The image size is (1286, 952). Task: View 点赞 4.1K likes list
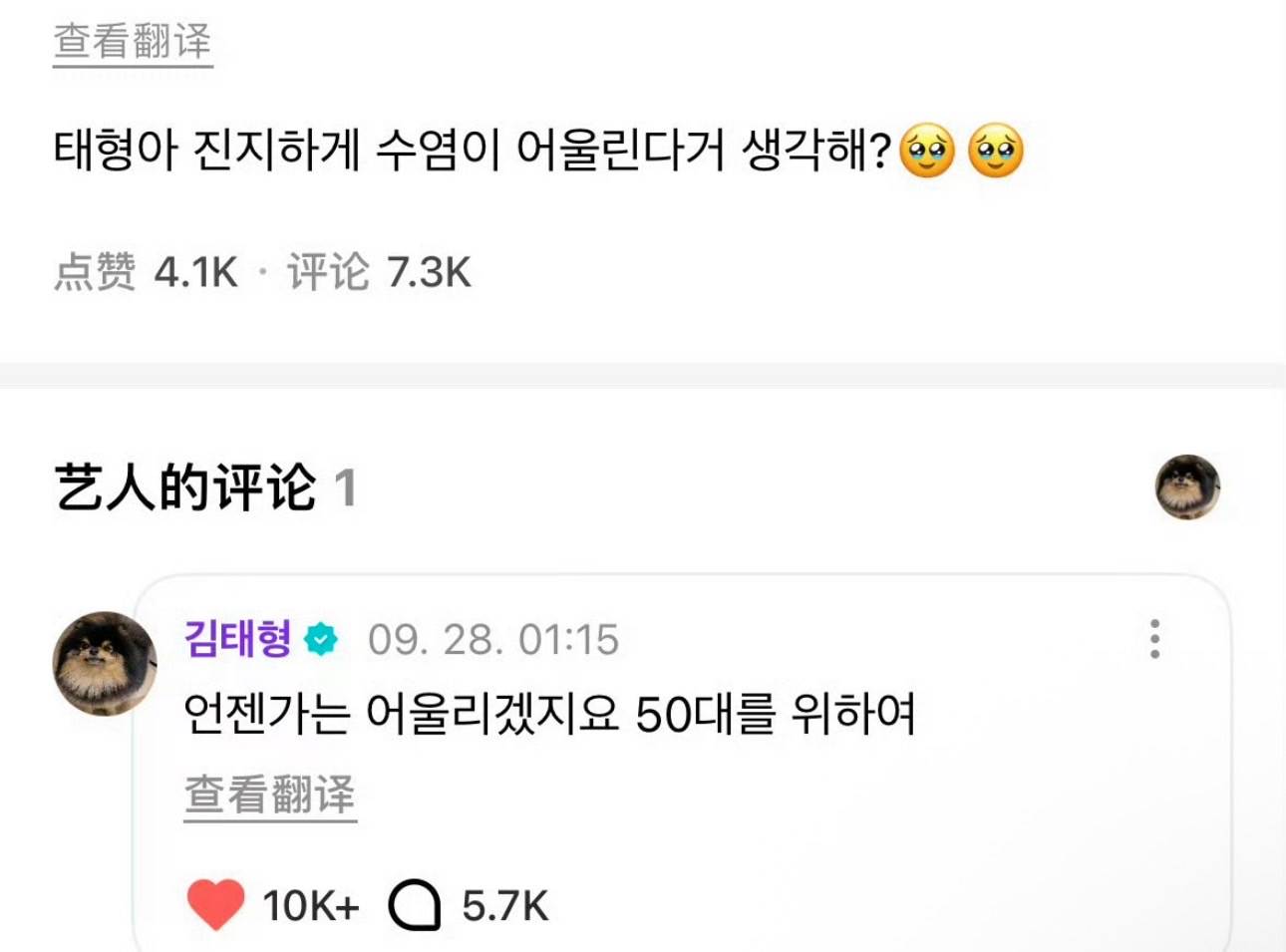146,272
